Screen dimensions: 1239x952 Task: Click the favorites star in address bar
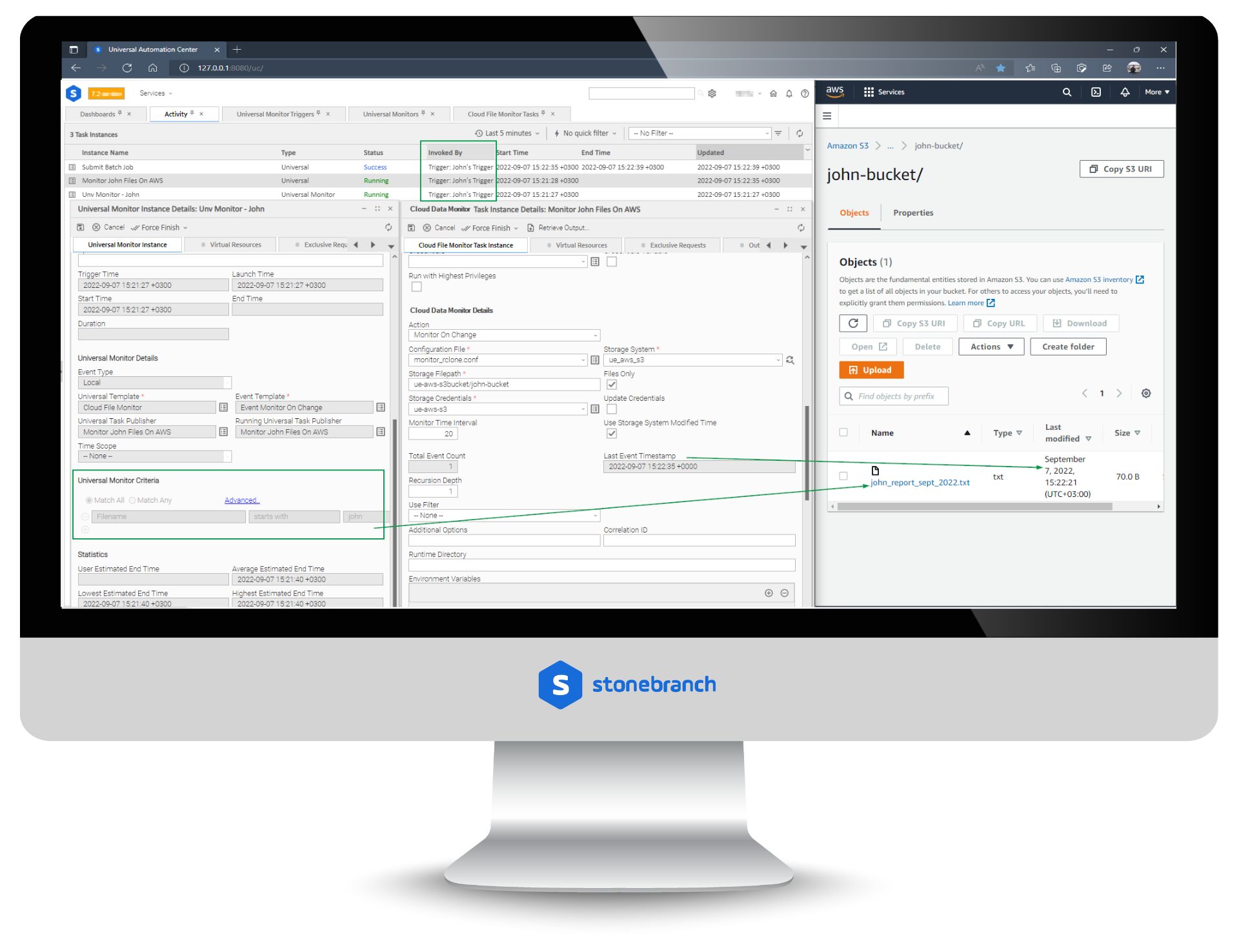click(1001, 68)
